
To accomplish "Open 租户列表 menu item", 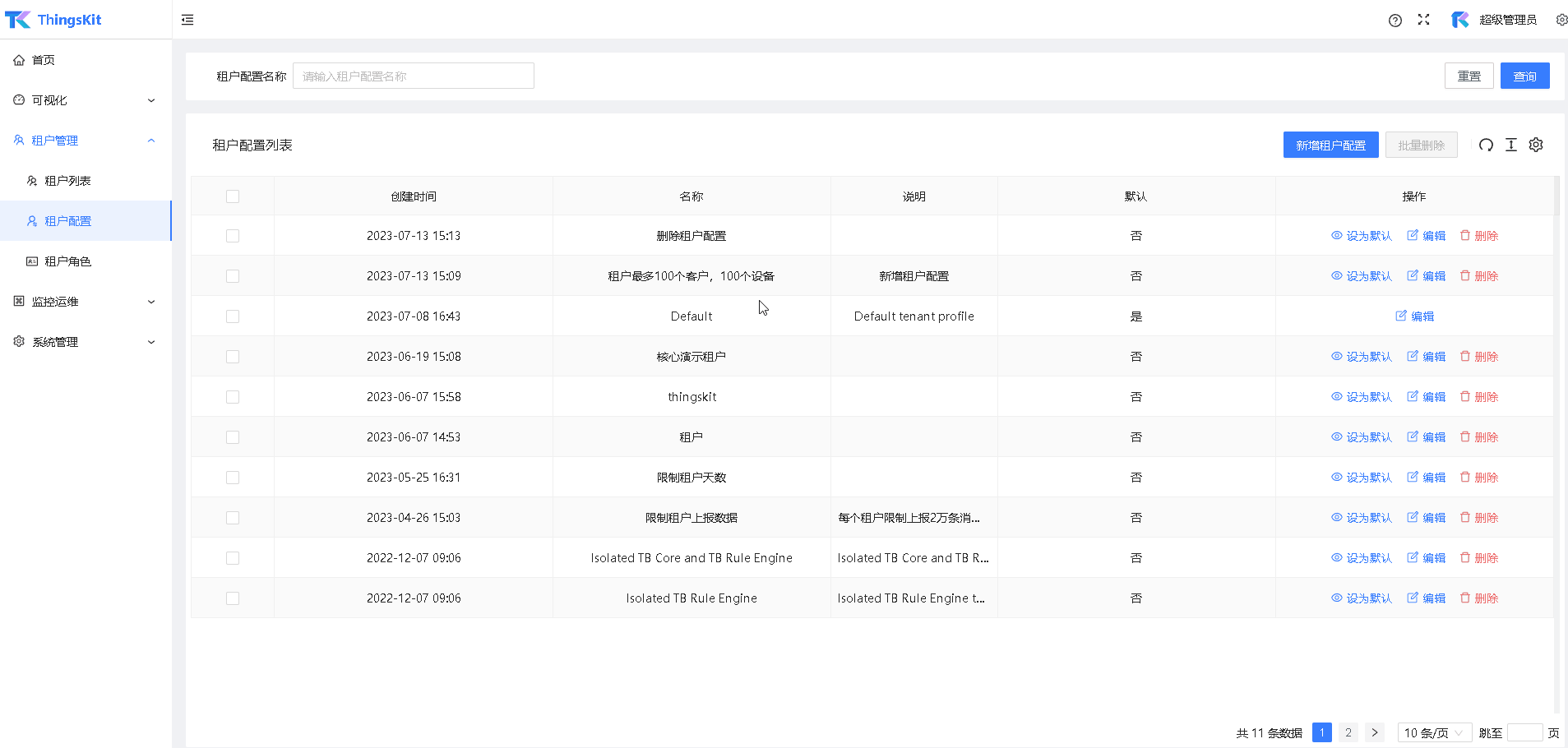I will pos(86,181).
